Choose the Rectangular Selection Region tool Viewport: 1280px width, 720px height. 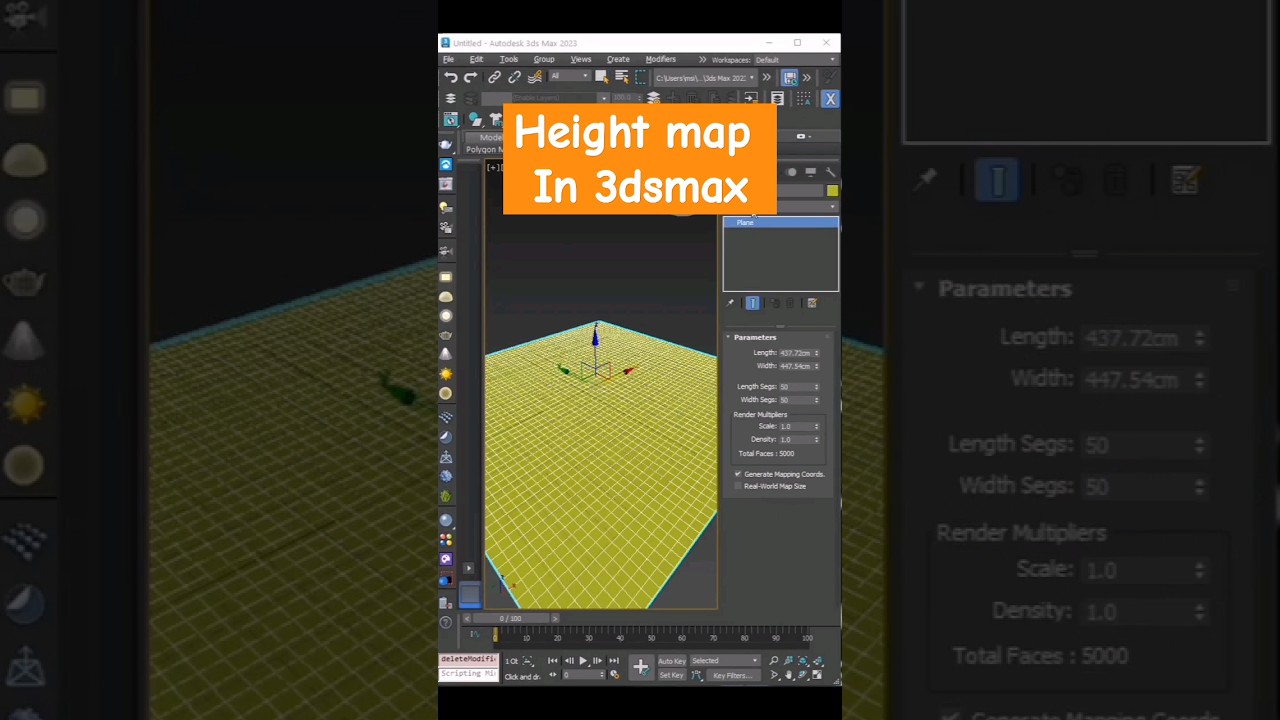[x=641, y=77]
